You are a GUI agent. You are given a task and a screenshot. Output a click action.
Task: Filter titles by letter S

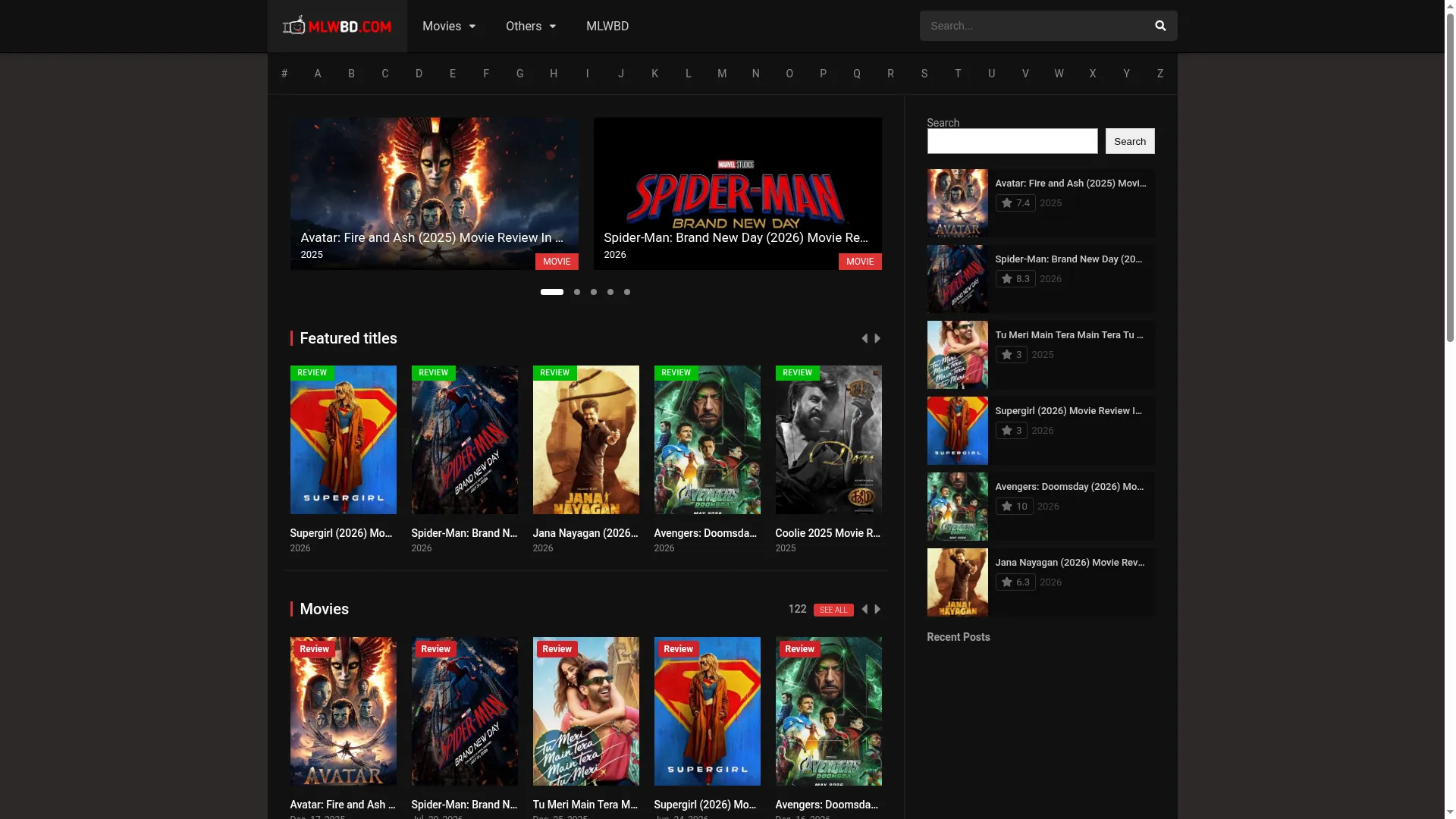[x=924, y=74]
